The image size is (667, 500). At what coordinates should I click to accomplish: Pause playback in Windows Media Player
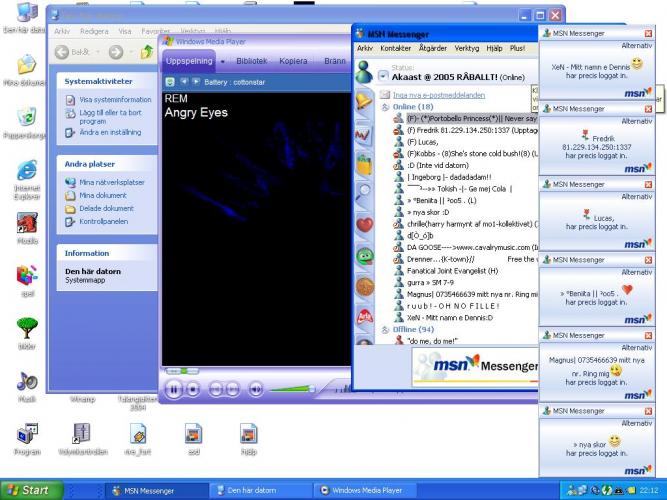[174, 389]
